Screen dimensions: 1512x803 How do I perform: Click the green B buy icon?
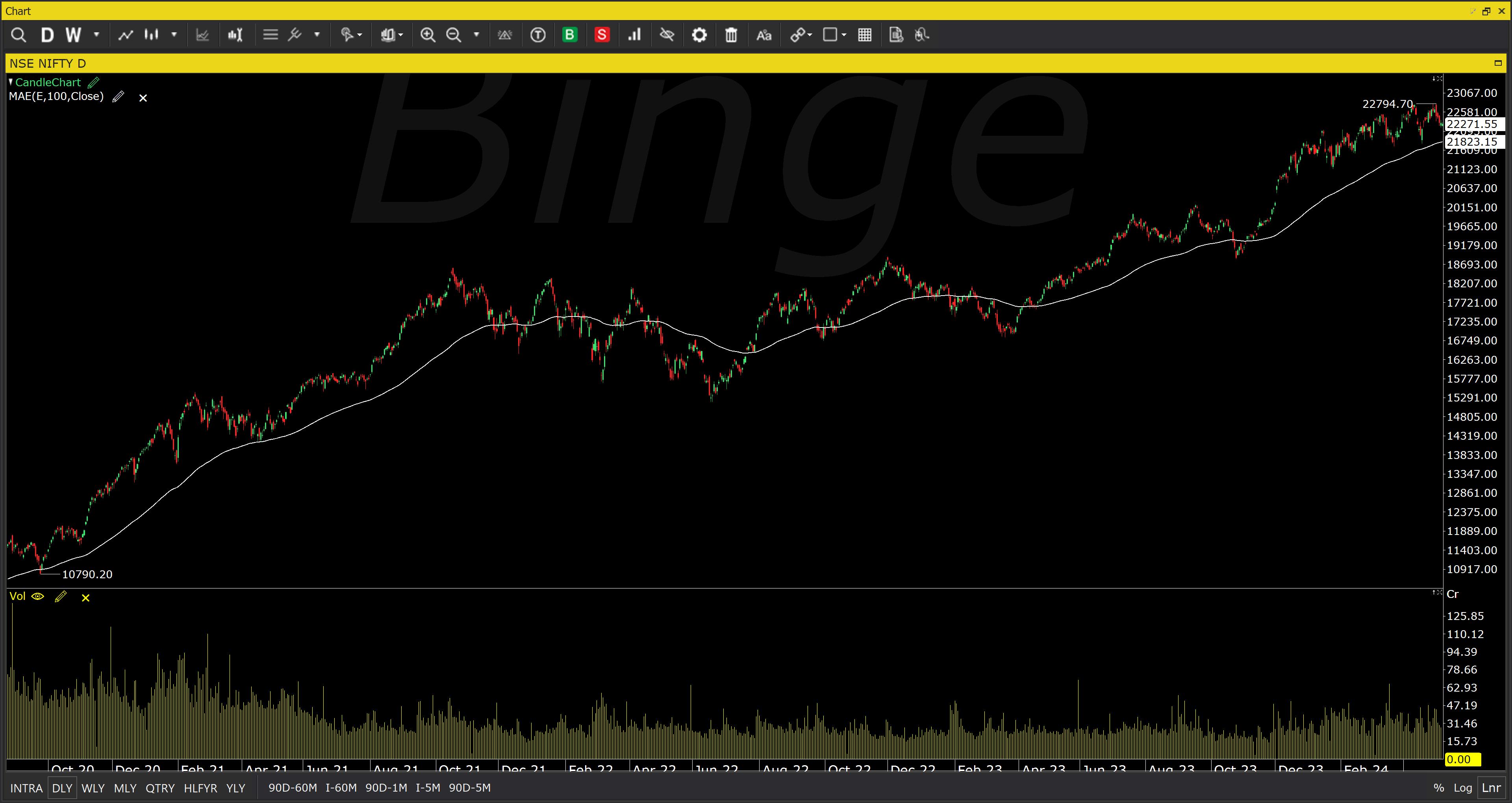(x=569, y=35)
